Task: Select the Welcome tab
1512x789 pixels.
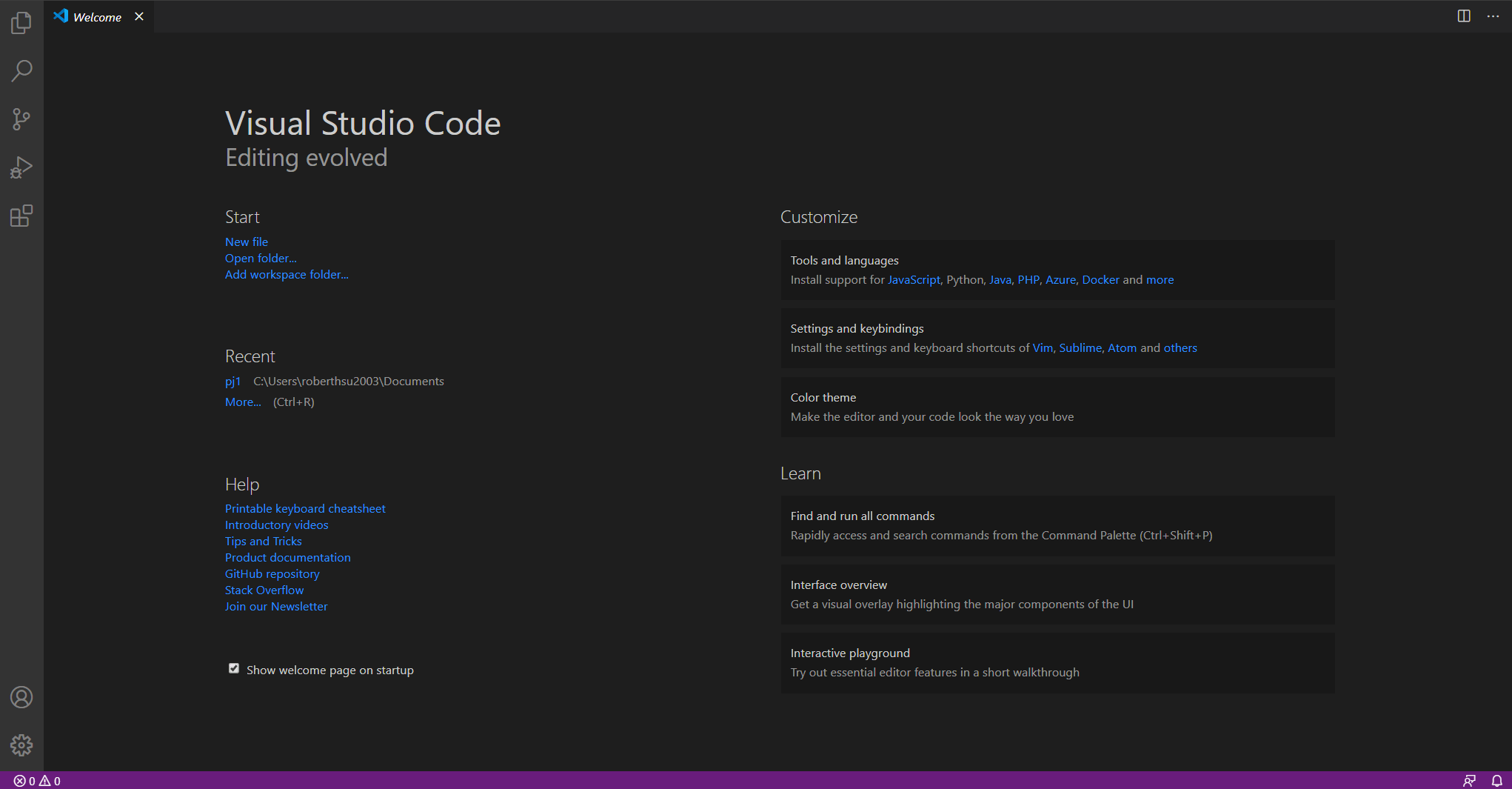Action: pos(98,16)
